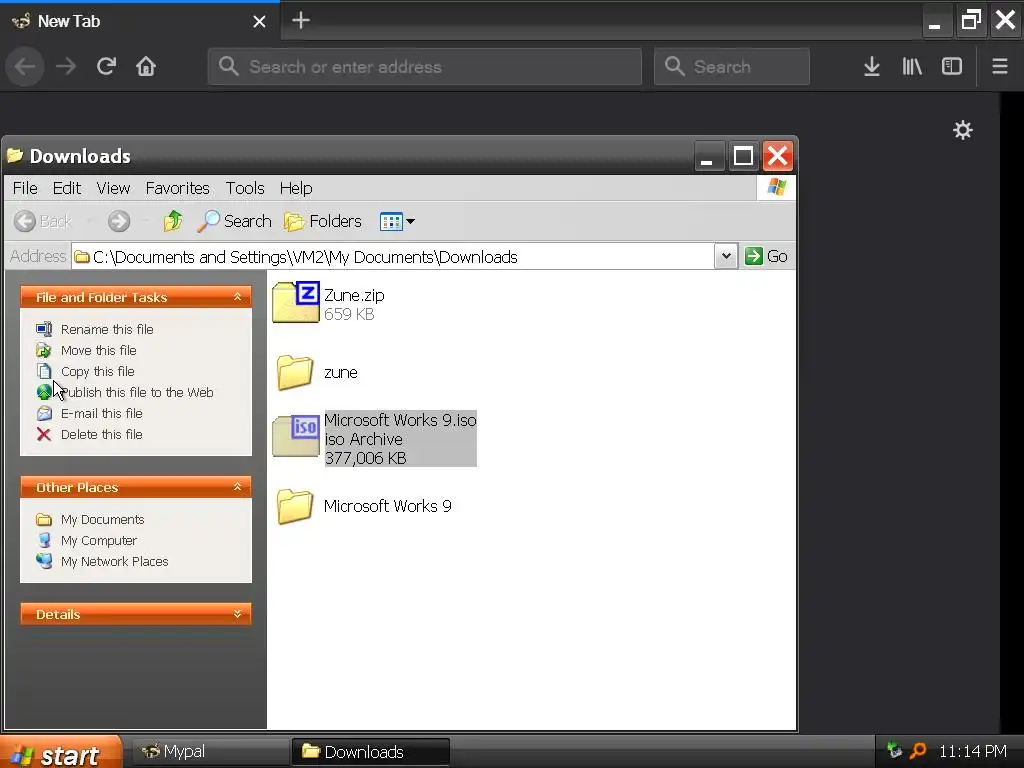Click the Rename this file icon
Image resolution: width=1024 pixels, height=768 pixels.
pos(44,329)
